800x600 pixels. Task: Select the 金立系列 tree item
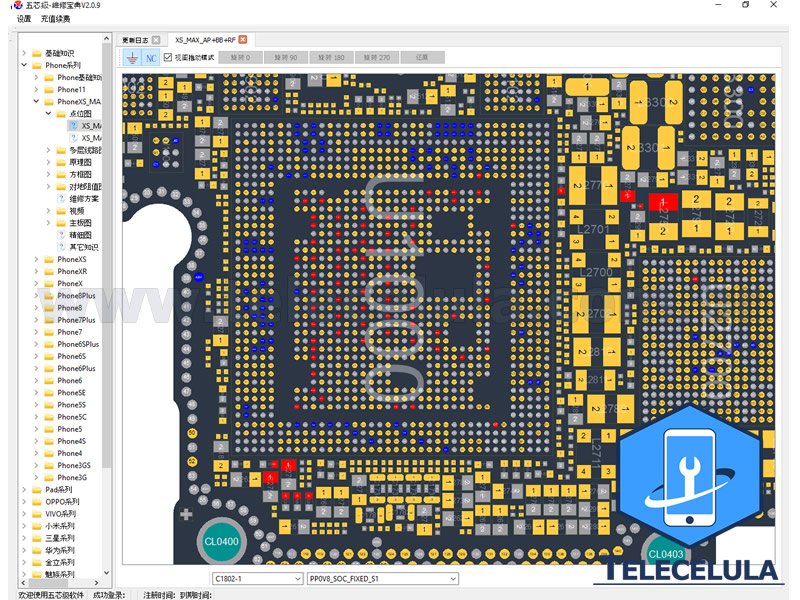60,562
